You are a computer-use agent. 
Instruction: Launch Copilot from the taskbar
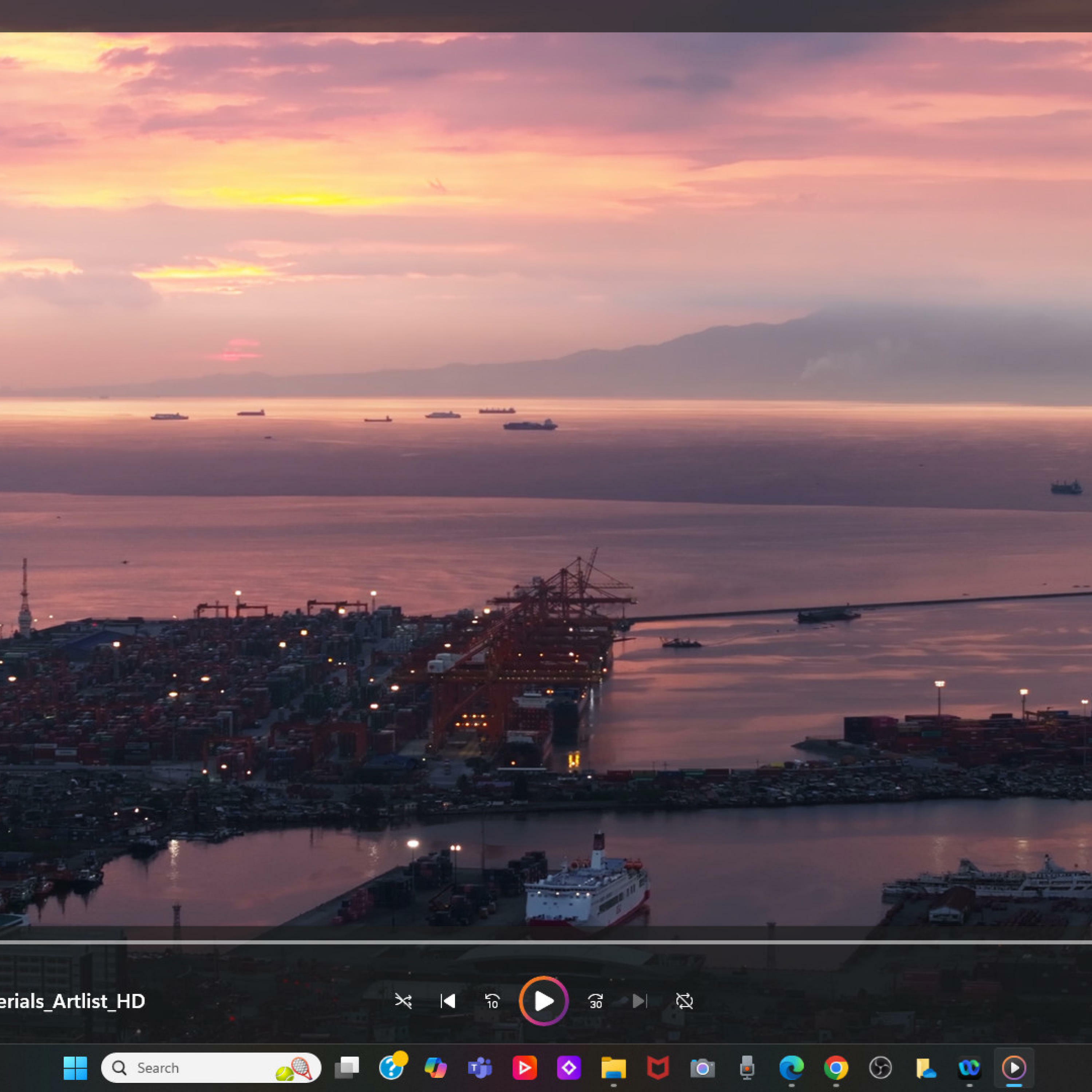[x=435, y=1068]
